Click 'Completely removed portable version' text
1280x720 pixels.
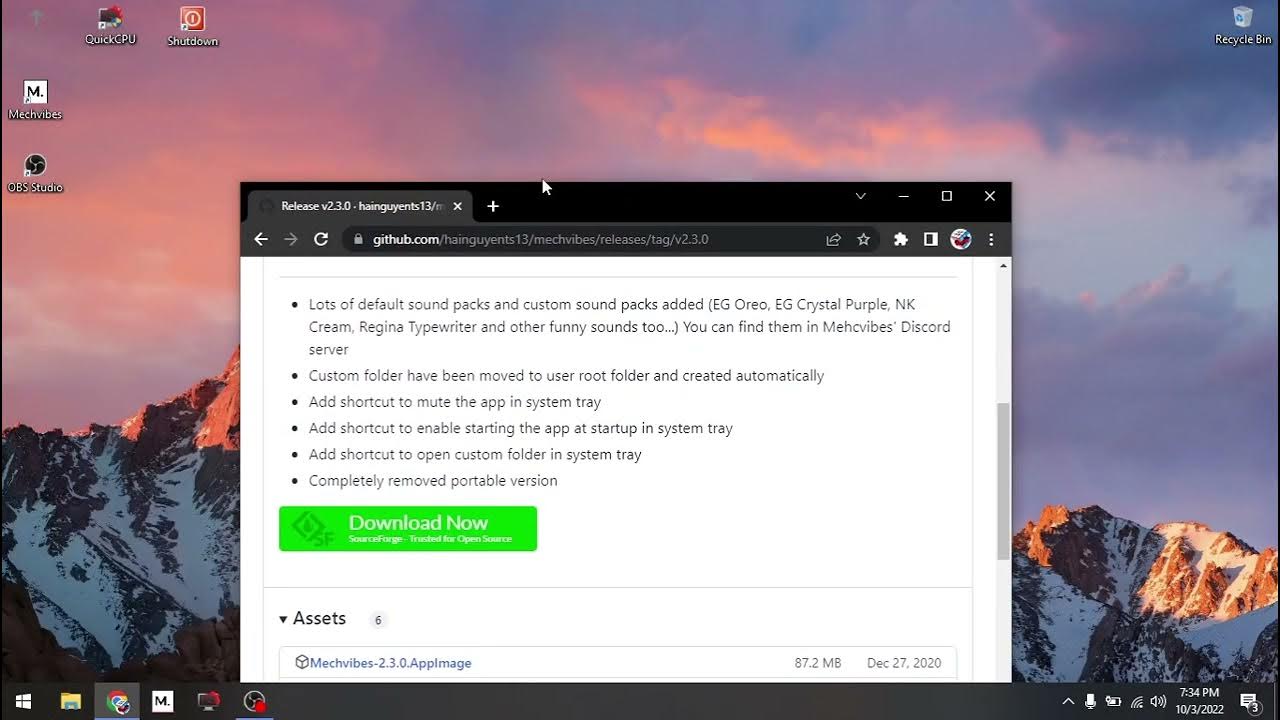(433, 480)
